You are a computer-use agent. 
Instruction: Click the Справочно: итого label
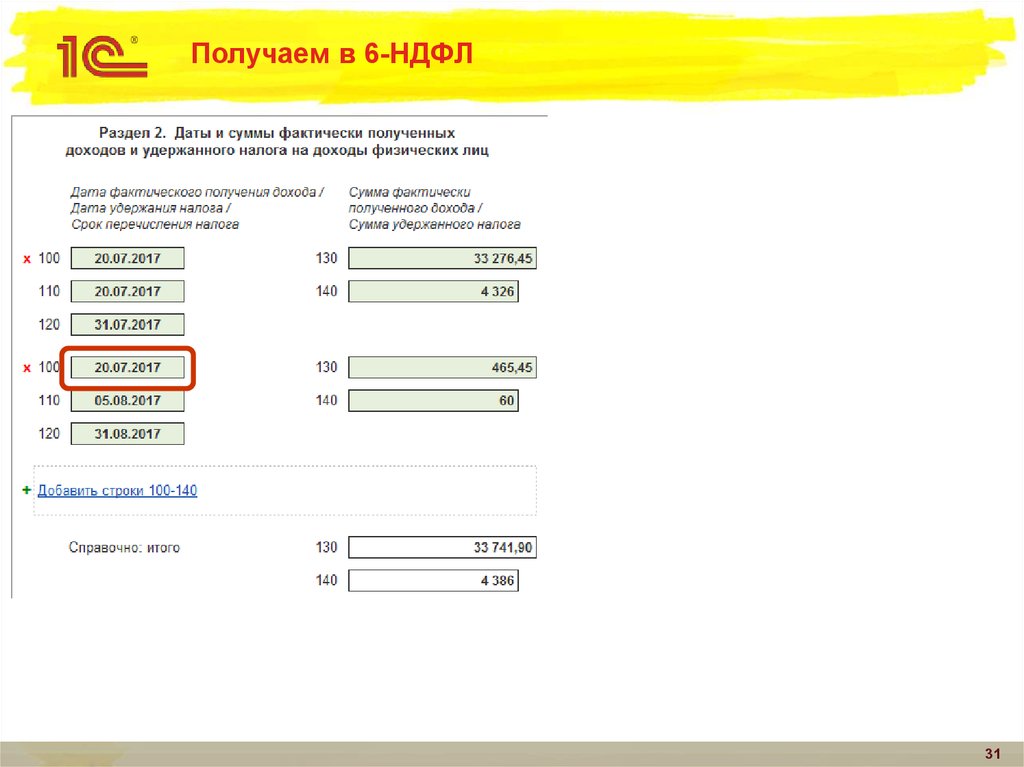click(x=124, y=547)
